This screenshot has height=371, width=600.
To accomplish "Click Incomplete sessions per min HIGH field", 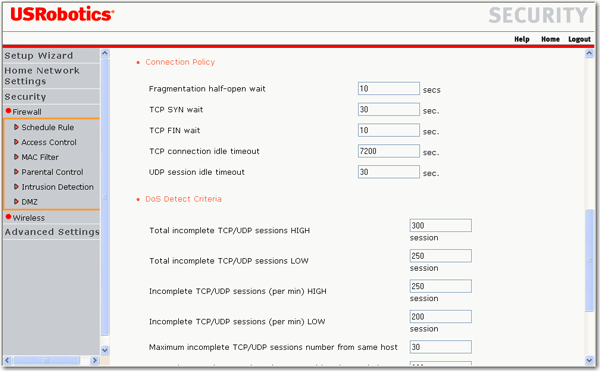I will click(440, 286).
